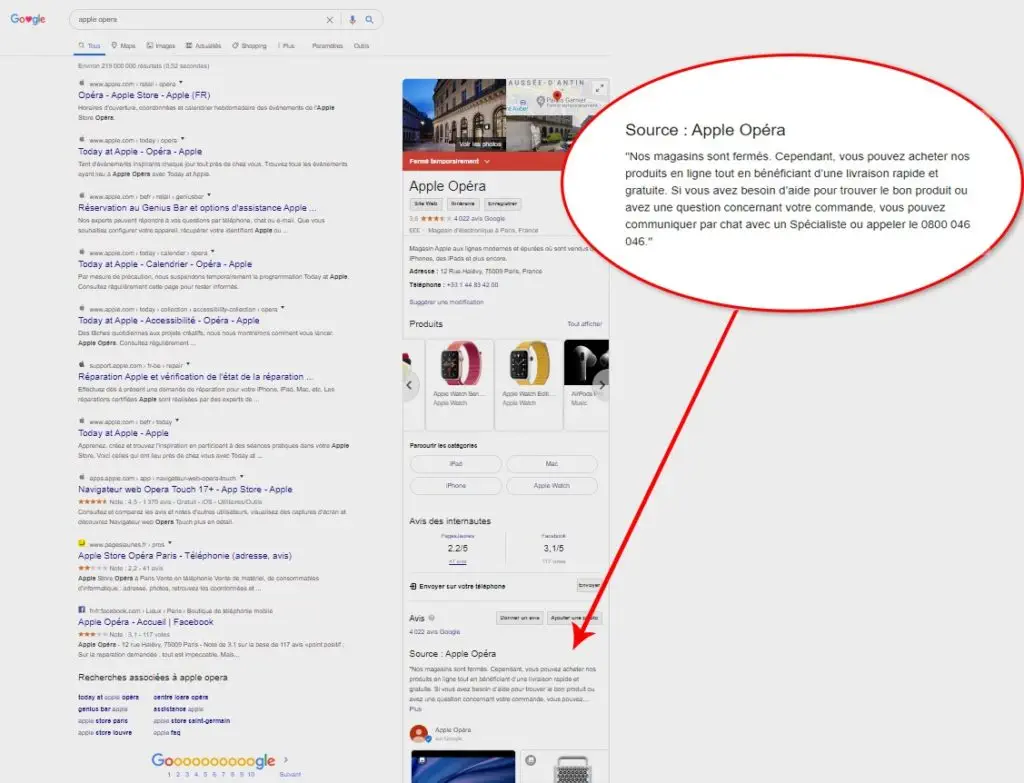Click the Google logo
This screenshot has height=783, width=1024.
(x=27, y=19)
